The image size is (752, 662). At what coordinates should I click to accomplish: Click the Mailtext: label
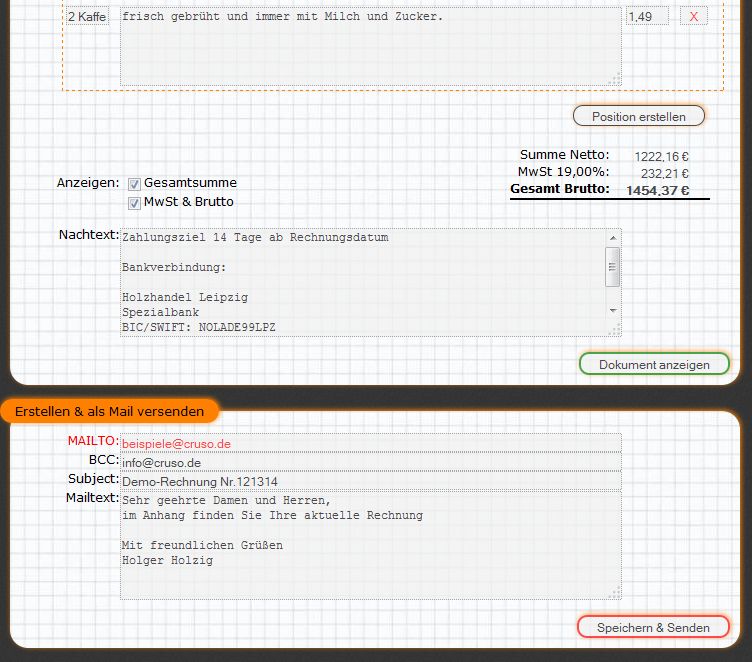(x=92, y=498)
